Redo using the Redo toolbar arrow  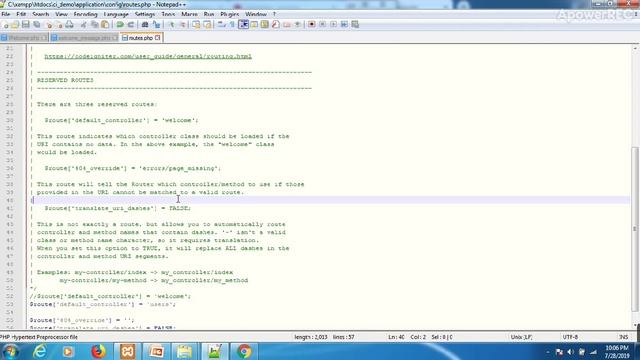tap(131, 24)
